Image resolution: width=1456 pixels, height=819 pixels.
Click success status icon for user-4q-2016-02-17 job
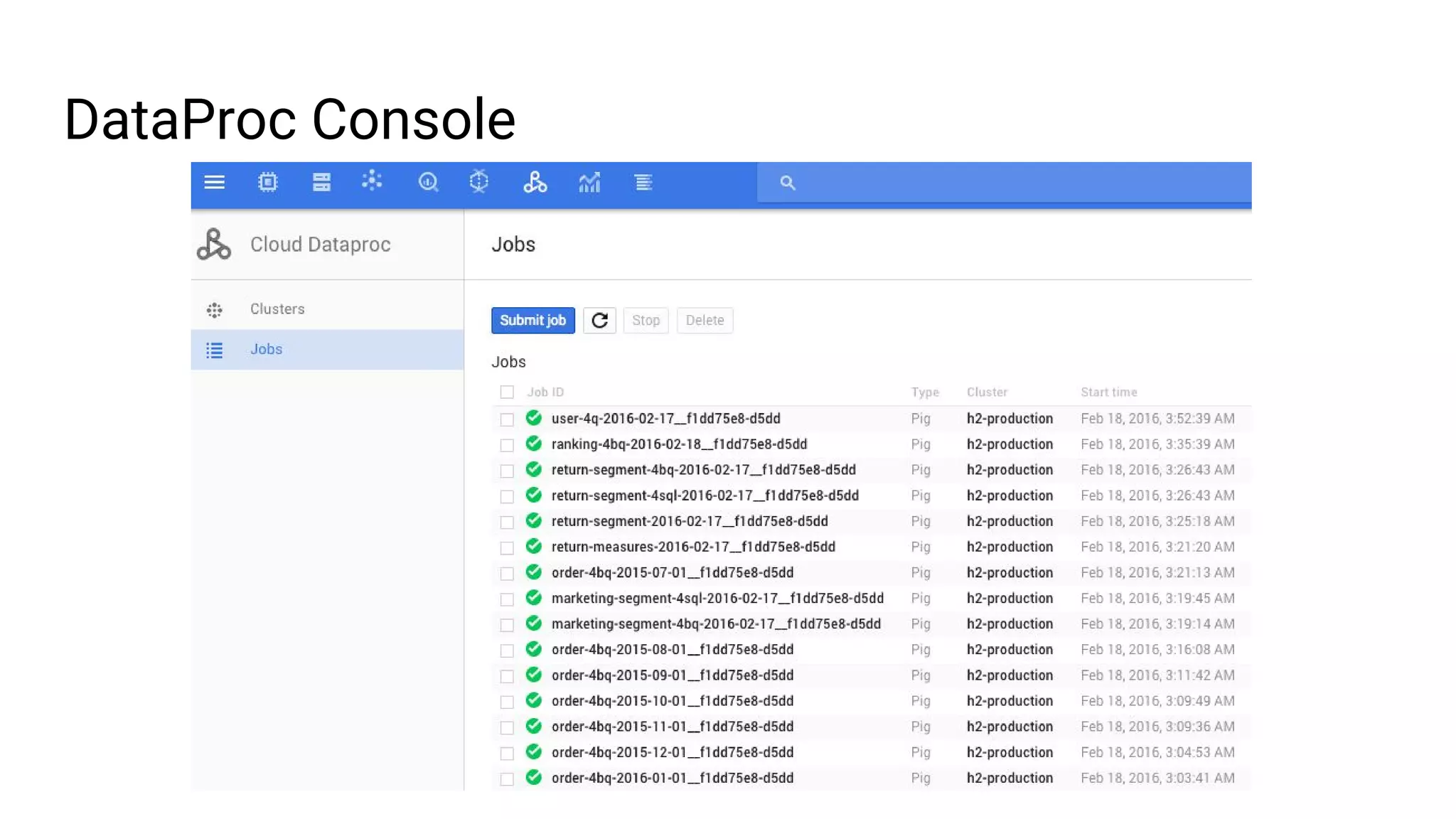coord(534,418)
